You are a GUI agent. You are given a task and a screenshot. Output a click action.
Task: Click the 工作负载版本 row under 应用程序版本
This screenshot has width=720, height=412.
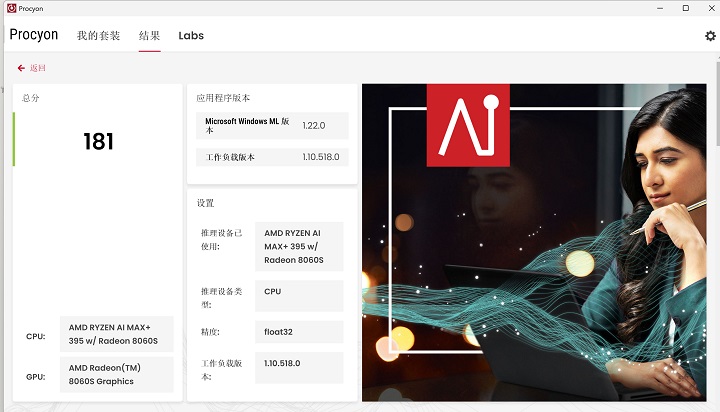(x=272, y=157)
